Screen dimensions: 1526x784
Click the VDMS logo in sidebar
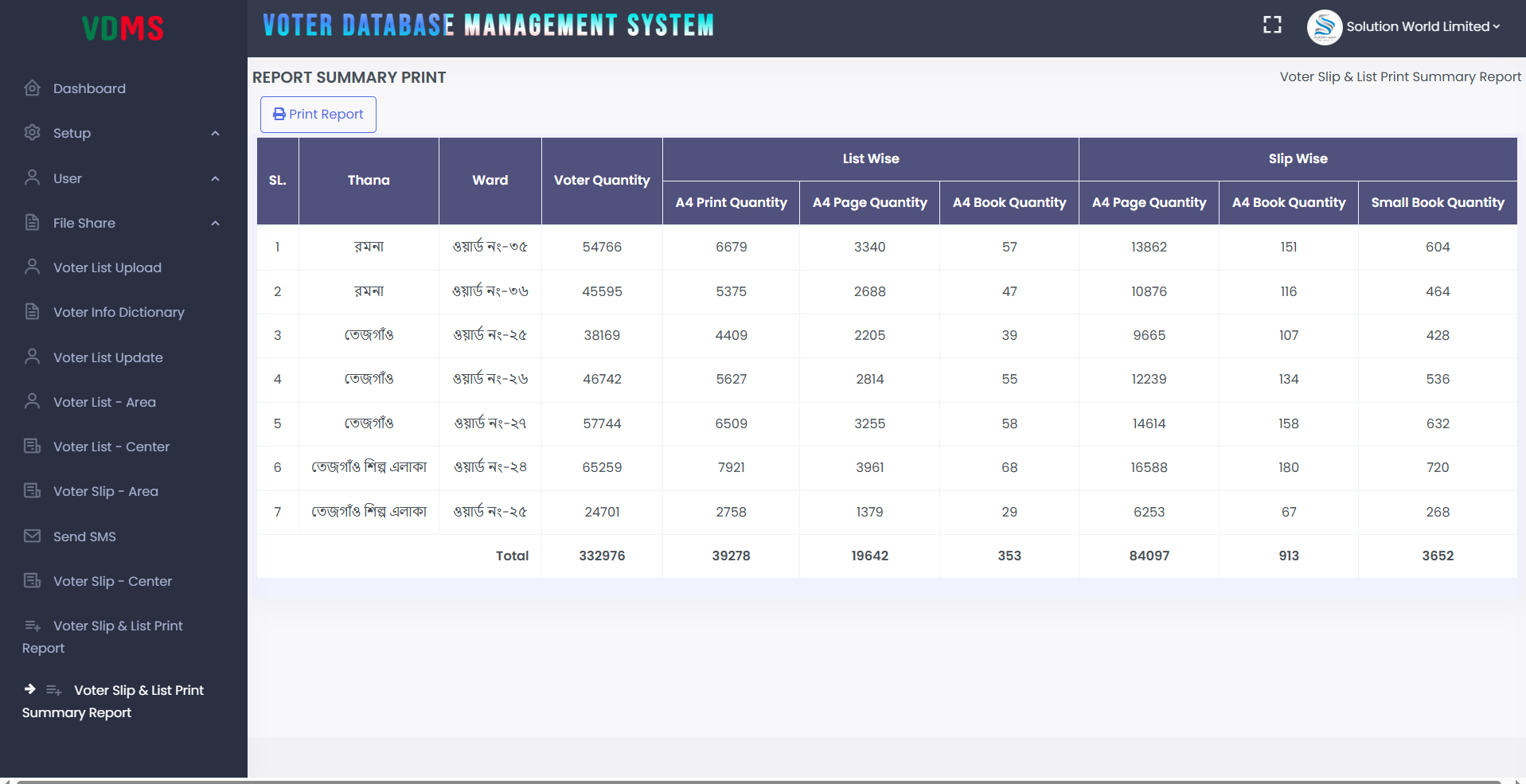pyautogui.click(x=123, y=29)
